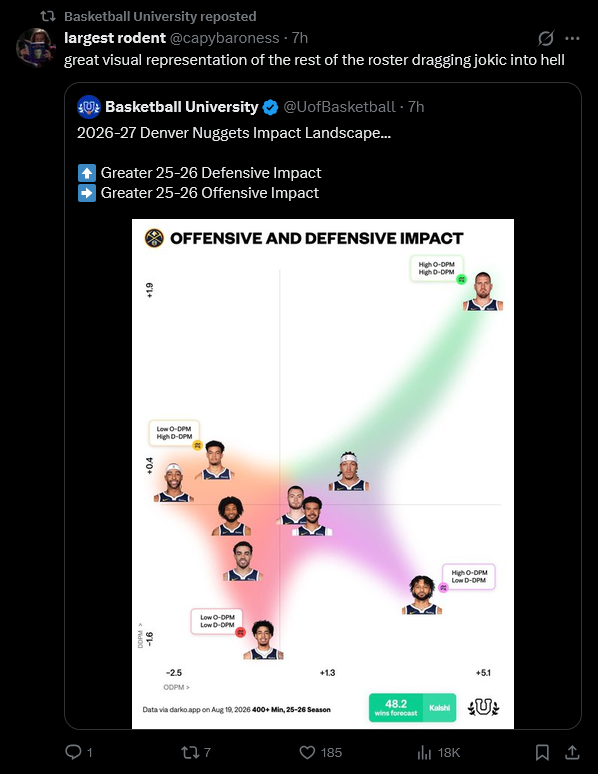
Task: Click the largest rodent display name
Action: [x=115, y=38]
